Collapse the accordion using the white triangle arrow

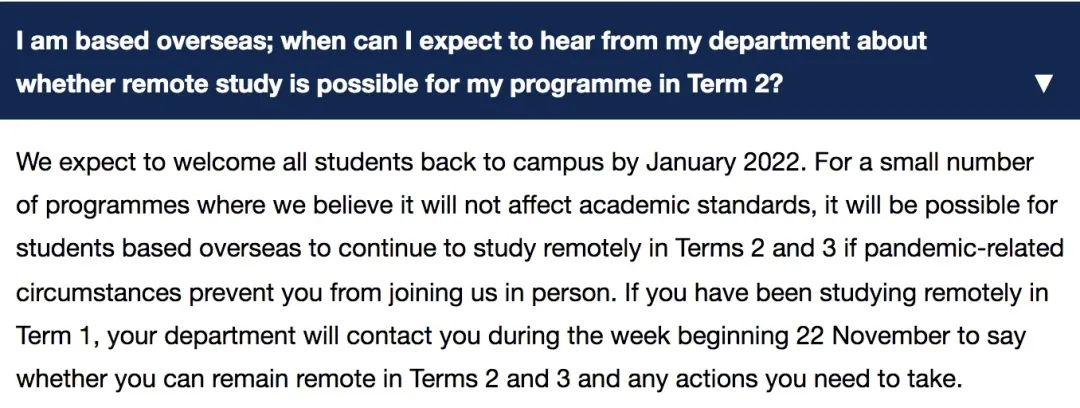pos(1044,85)
